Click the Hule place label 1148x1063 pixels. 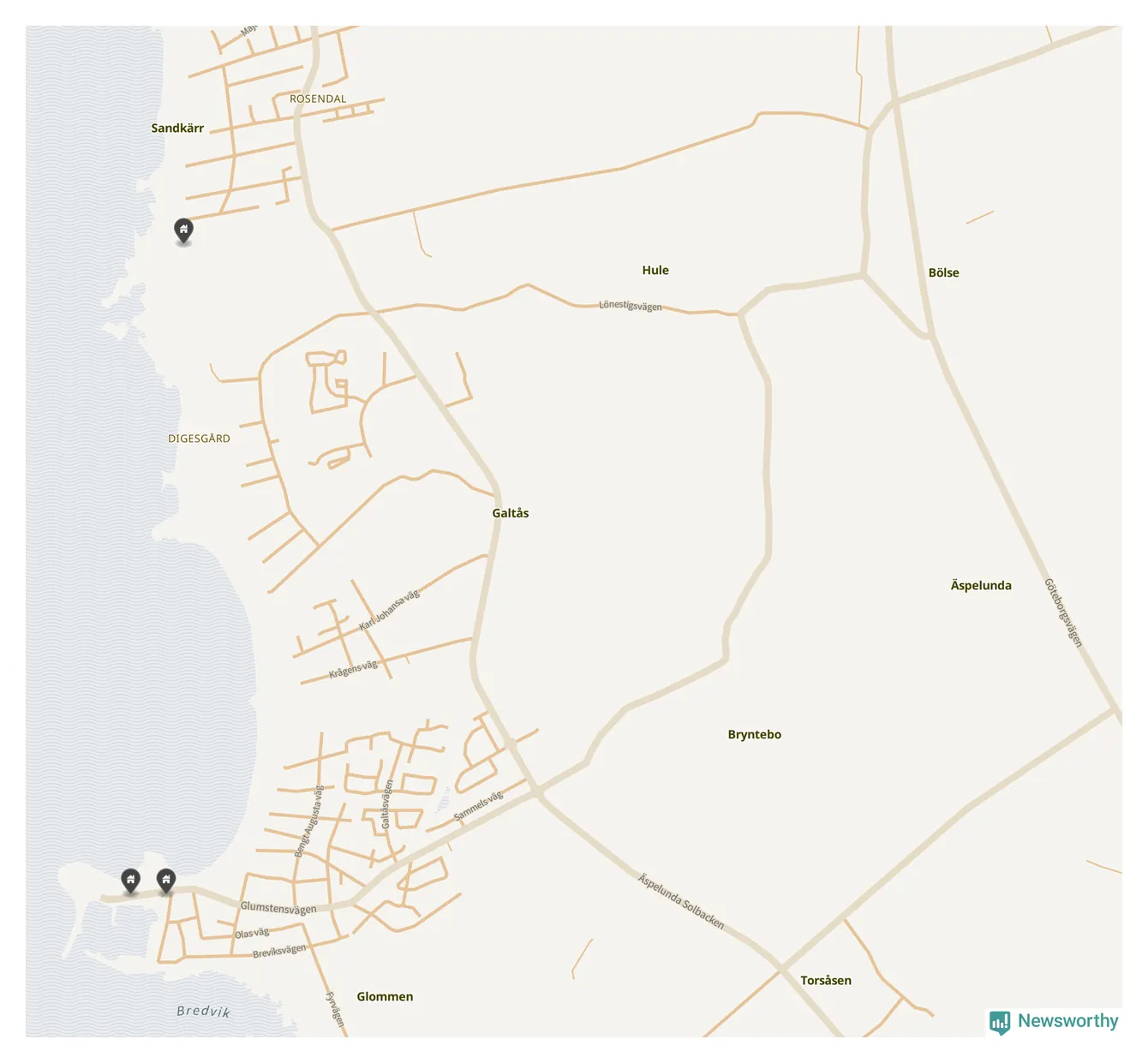[655, 270]
